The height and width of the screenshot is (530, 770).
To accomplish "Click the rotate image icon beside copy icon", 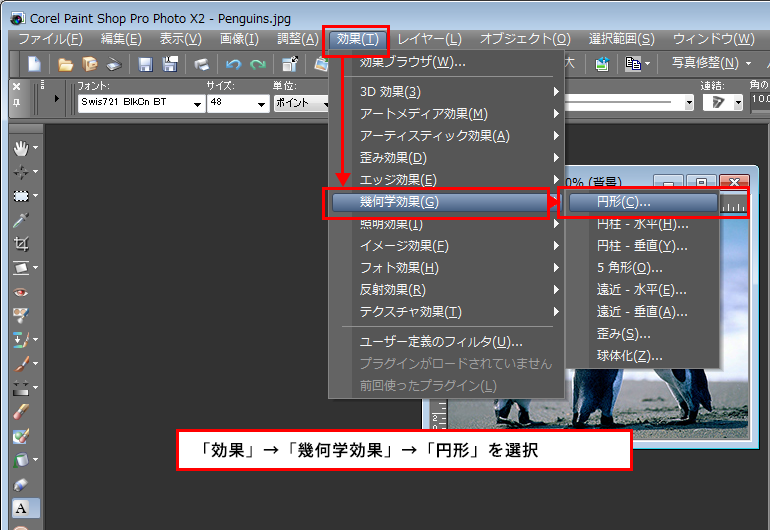I will (x=602, y=64).
